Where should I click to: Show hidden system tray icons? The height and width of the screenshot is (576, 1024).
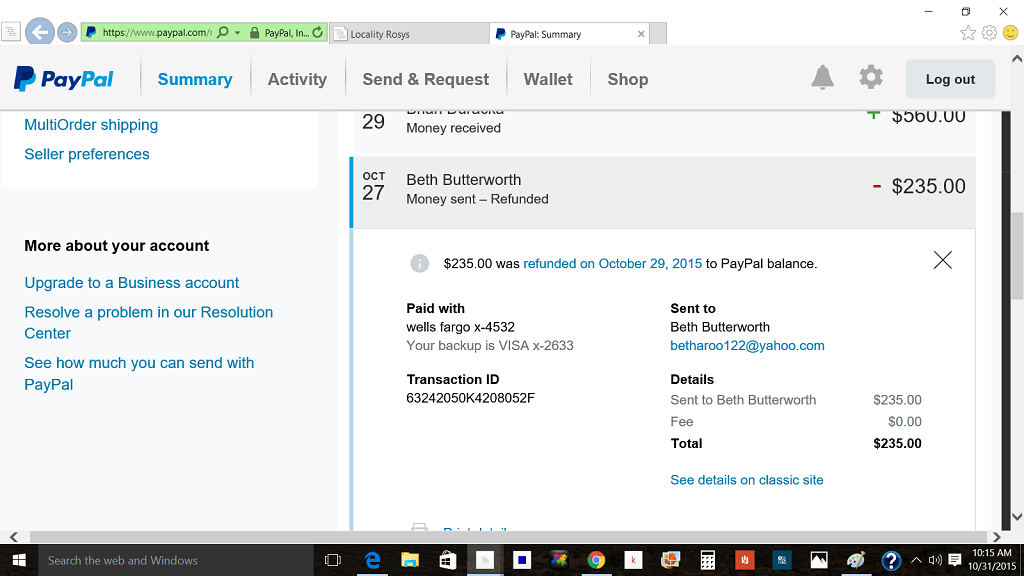coord(916,560)
